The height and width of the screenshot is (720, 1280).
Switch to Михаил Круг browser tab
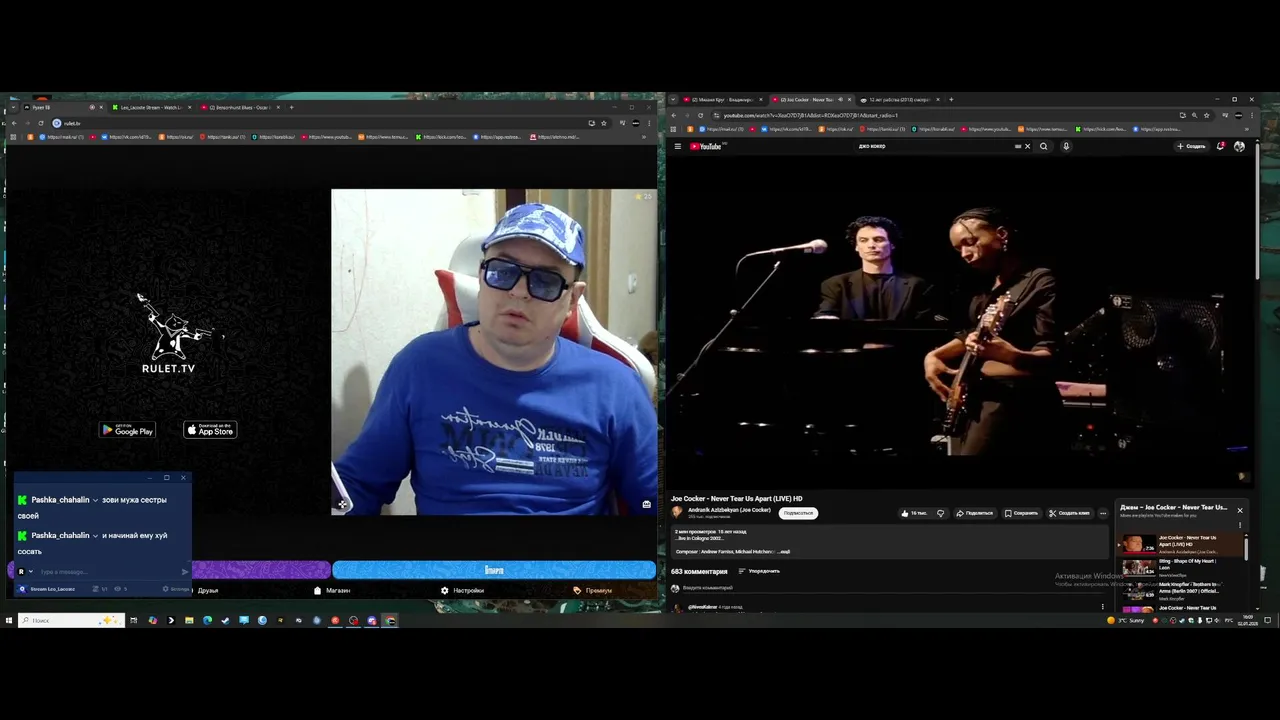coord(722,100)
